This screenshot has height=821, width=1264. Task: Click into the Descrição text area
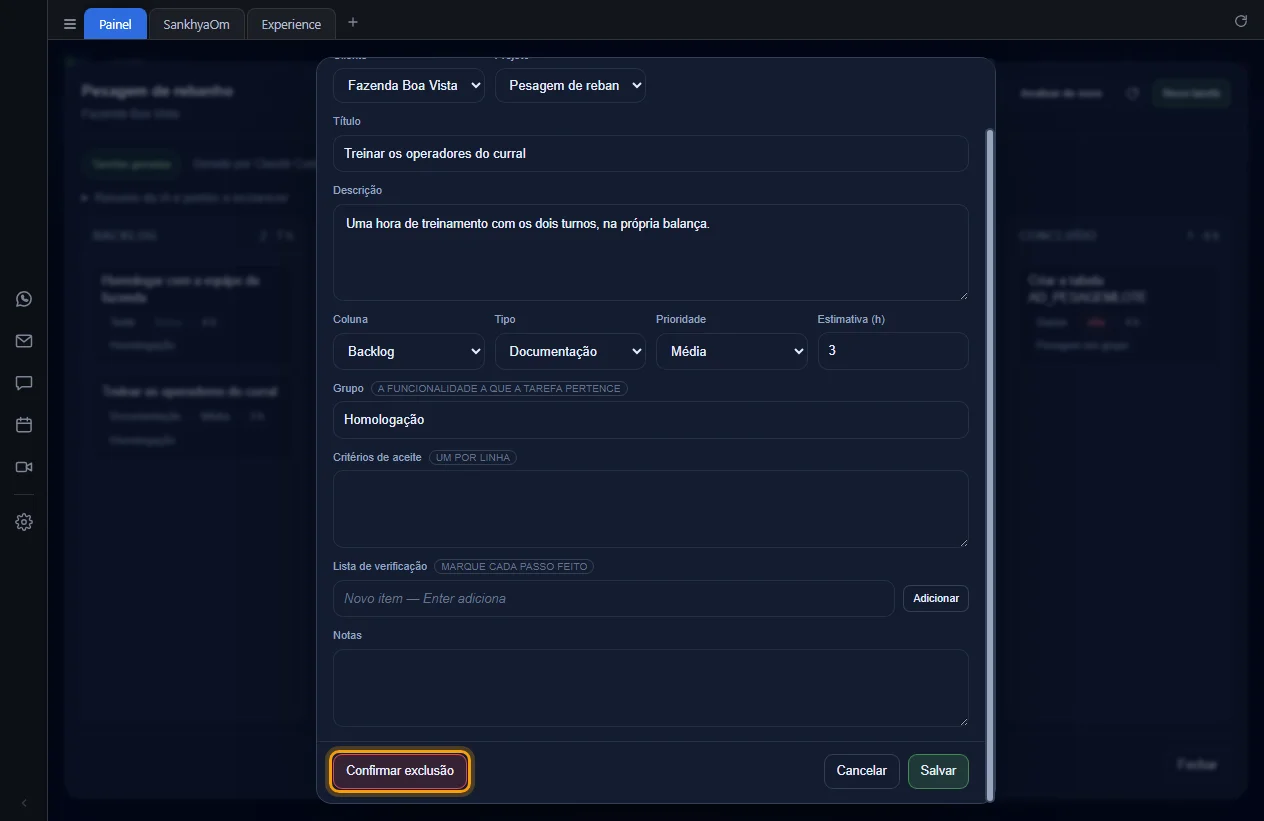(x=651, y=252)
